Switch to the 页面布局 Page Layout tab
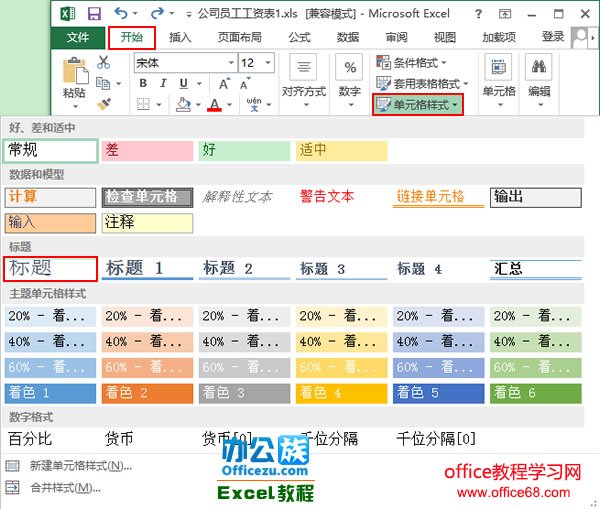This screenshot has width=600, height=509. [x=240, y=38]
